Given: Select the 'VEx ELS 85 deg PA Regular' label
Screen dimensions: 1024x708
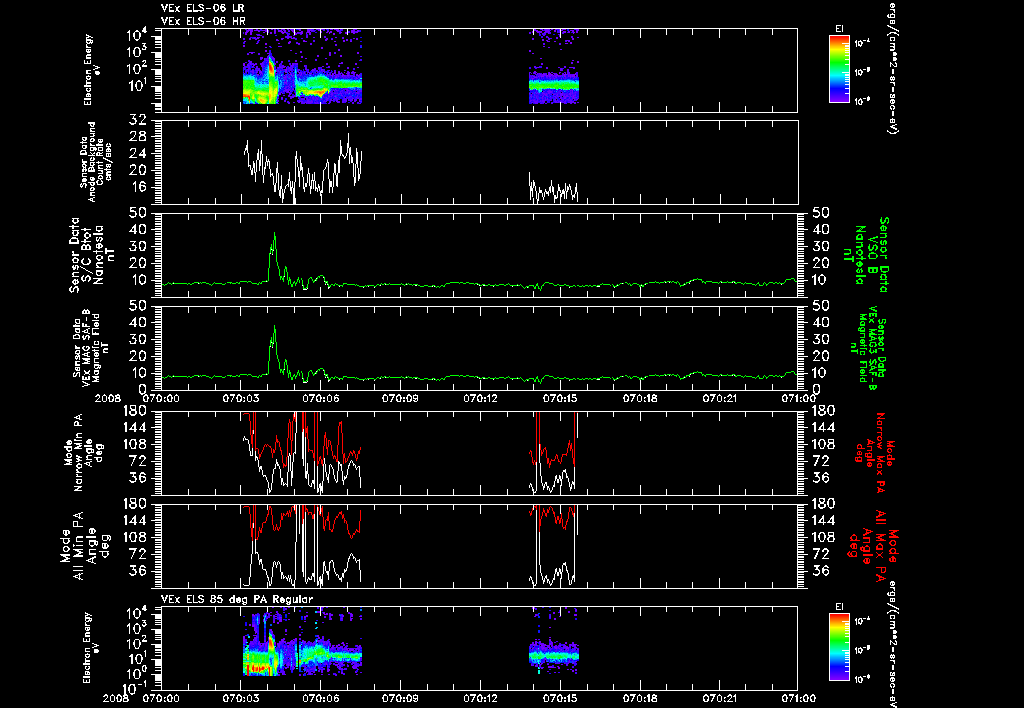Looking at the screenshot, I should 237,599.
